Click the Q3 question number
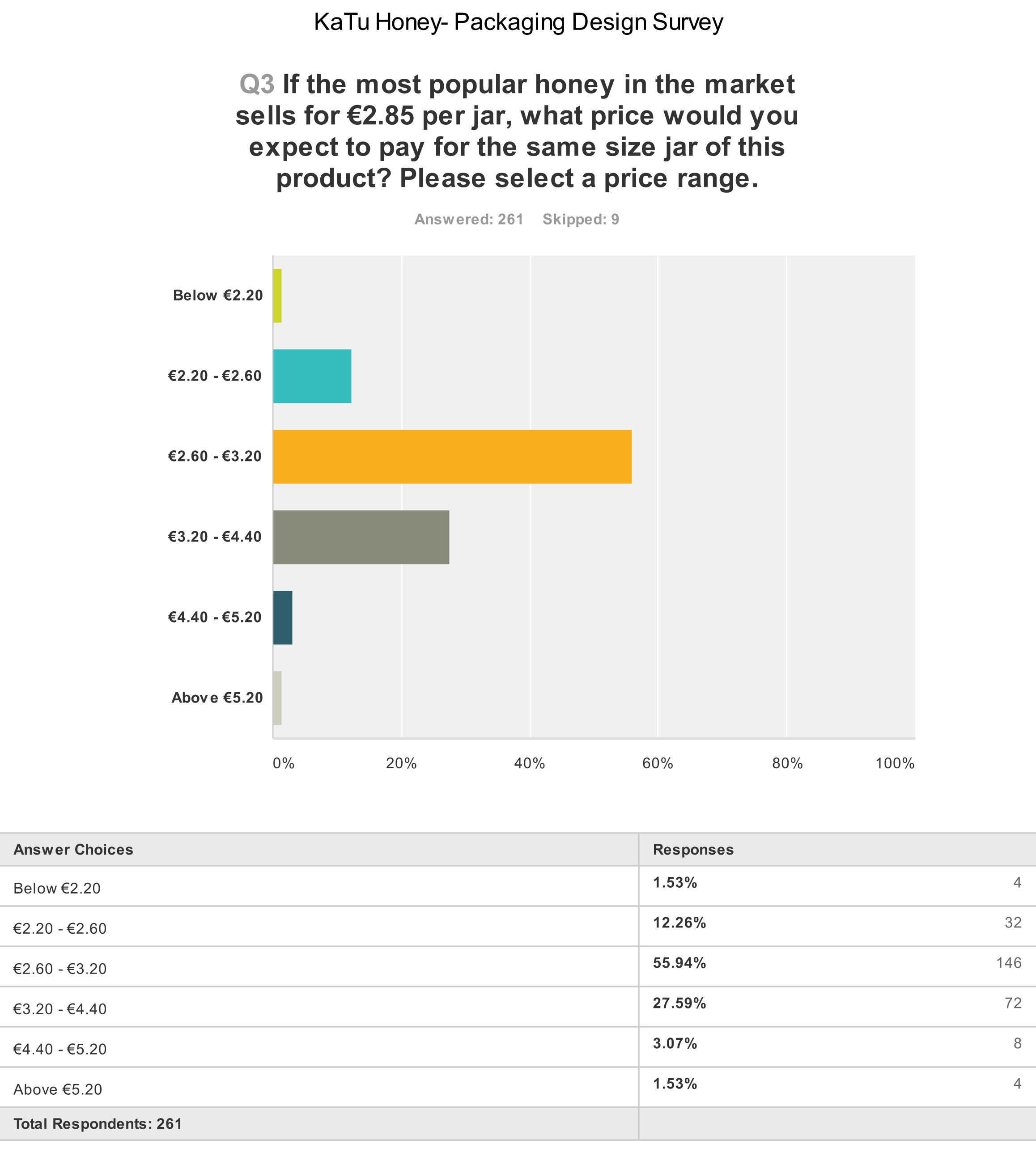The height and width of the screenshot is (1152, 1036). coord(257,84)
